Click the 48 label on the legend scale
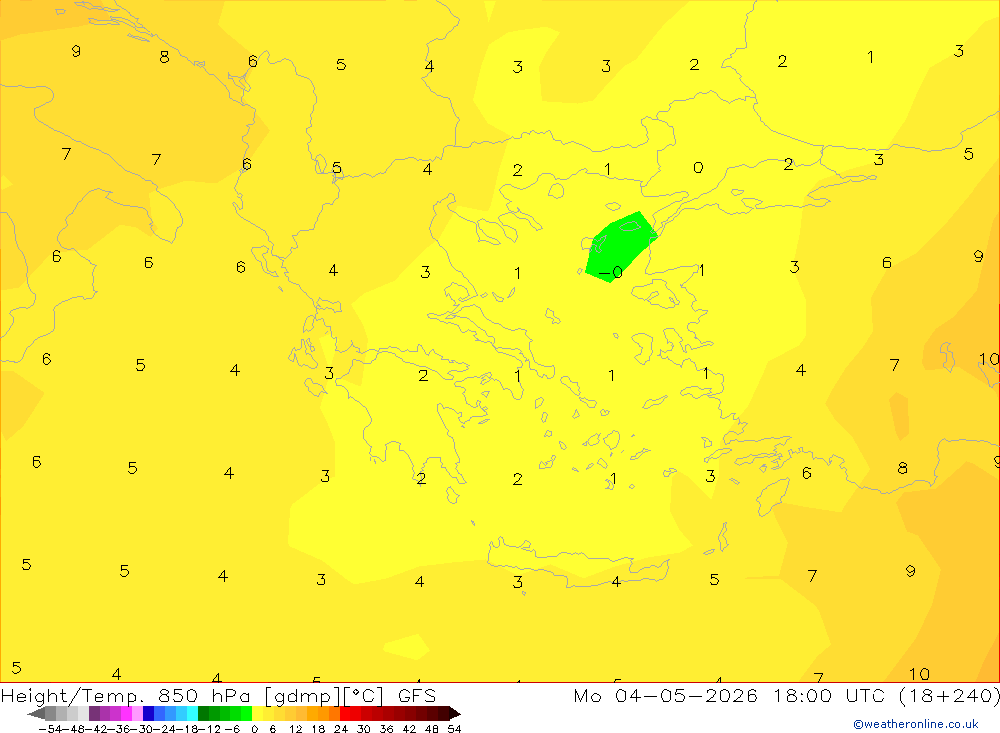The width and height of the screenshot is (1000, 733). click(431, 729)
